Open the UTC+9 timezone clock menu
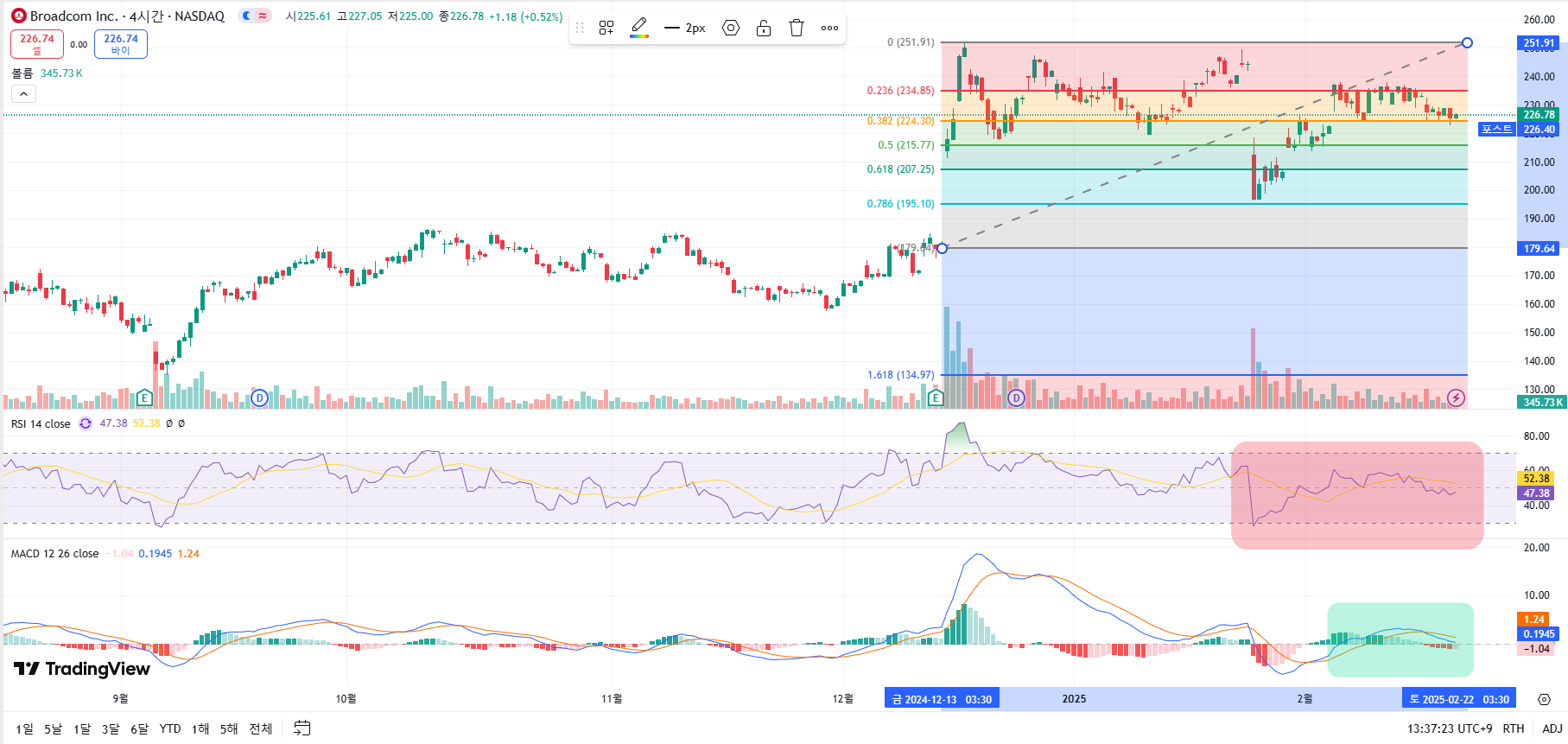Viewport: 1568px width, 744px height. tap(1450, 728)
